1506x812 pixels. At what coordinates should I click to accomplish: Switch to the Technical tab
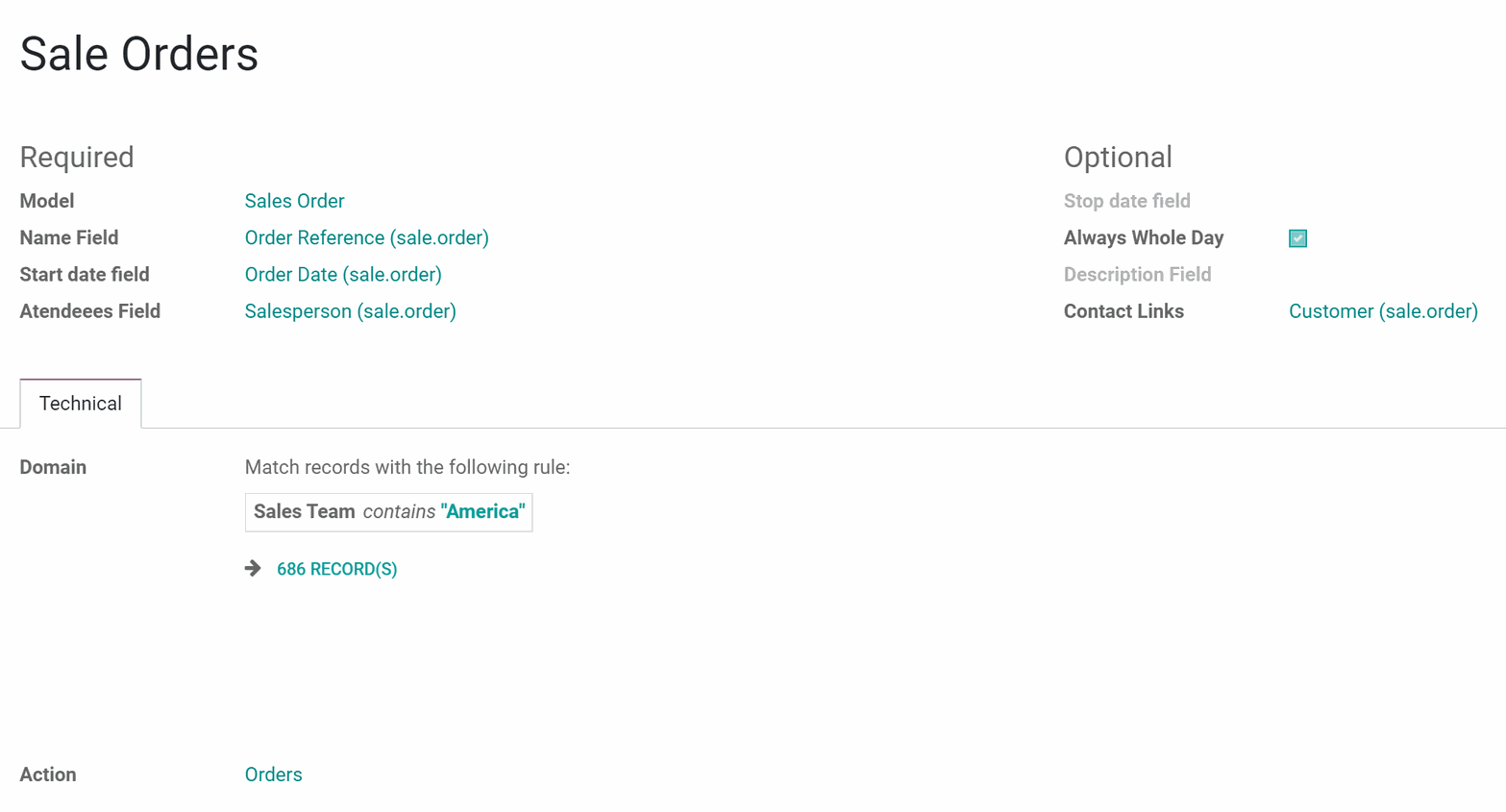coord(81,404)
